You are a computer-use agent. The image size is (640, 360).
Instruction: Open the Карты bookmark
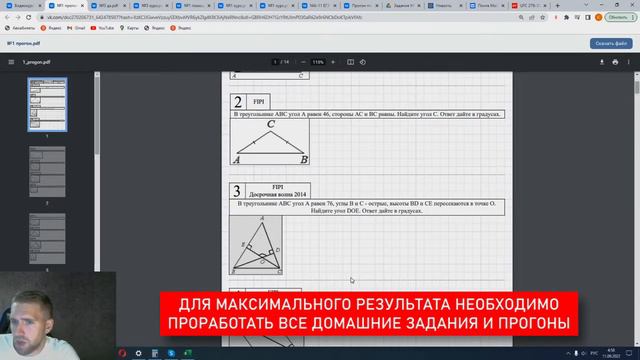(x=129, y=28)
